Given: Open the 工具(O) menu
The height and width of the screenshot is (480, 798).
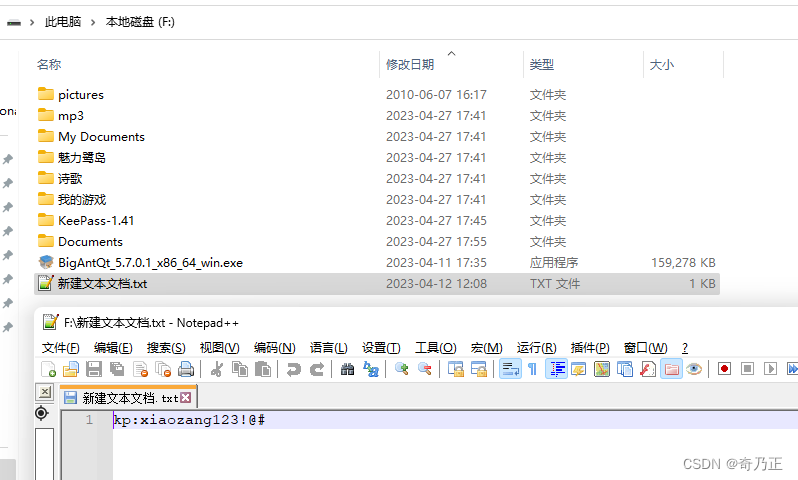Looking at the screenshot, I should click(x=436, y=348).
